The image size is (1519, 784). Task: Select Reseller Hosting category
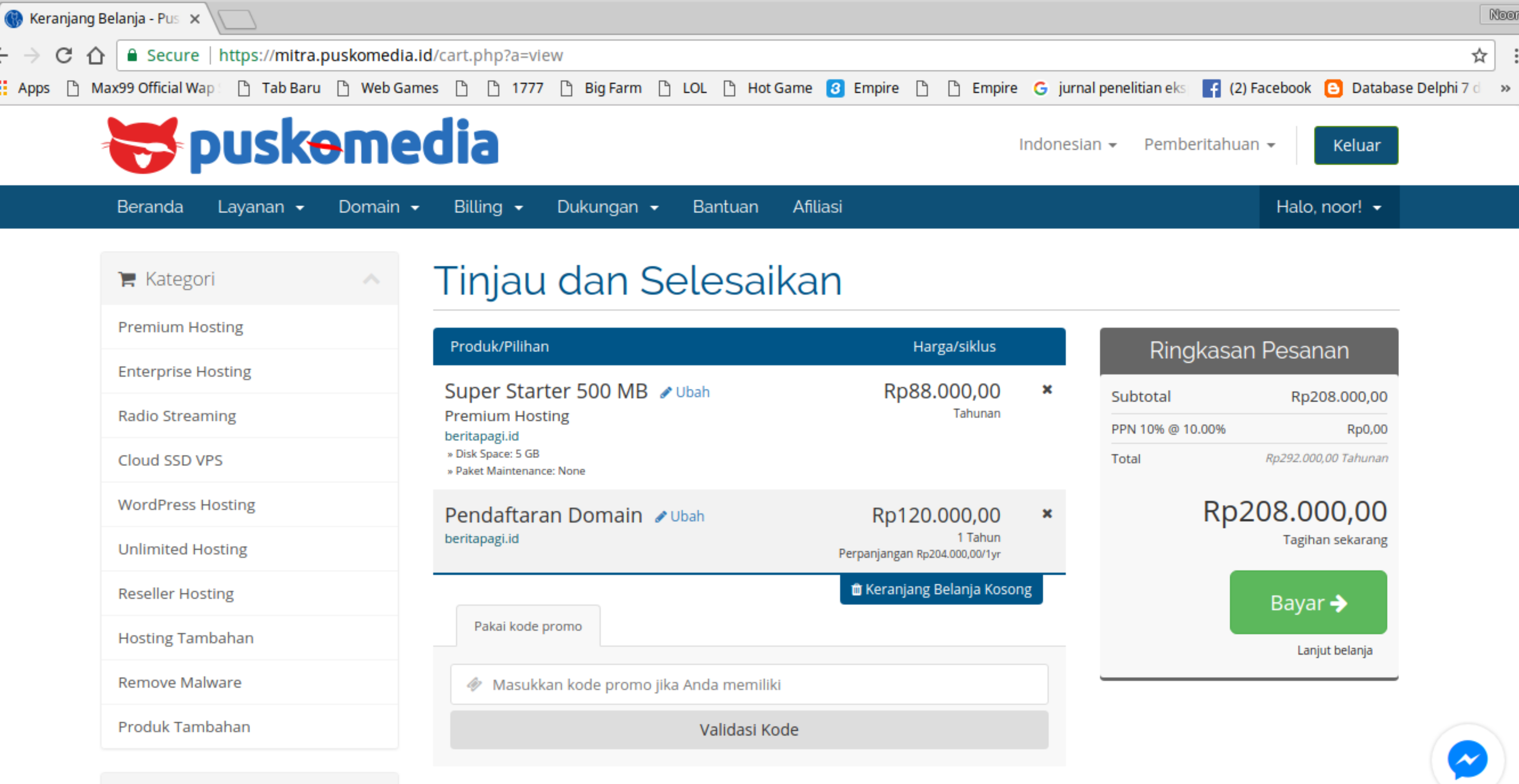point(250,593)
